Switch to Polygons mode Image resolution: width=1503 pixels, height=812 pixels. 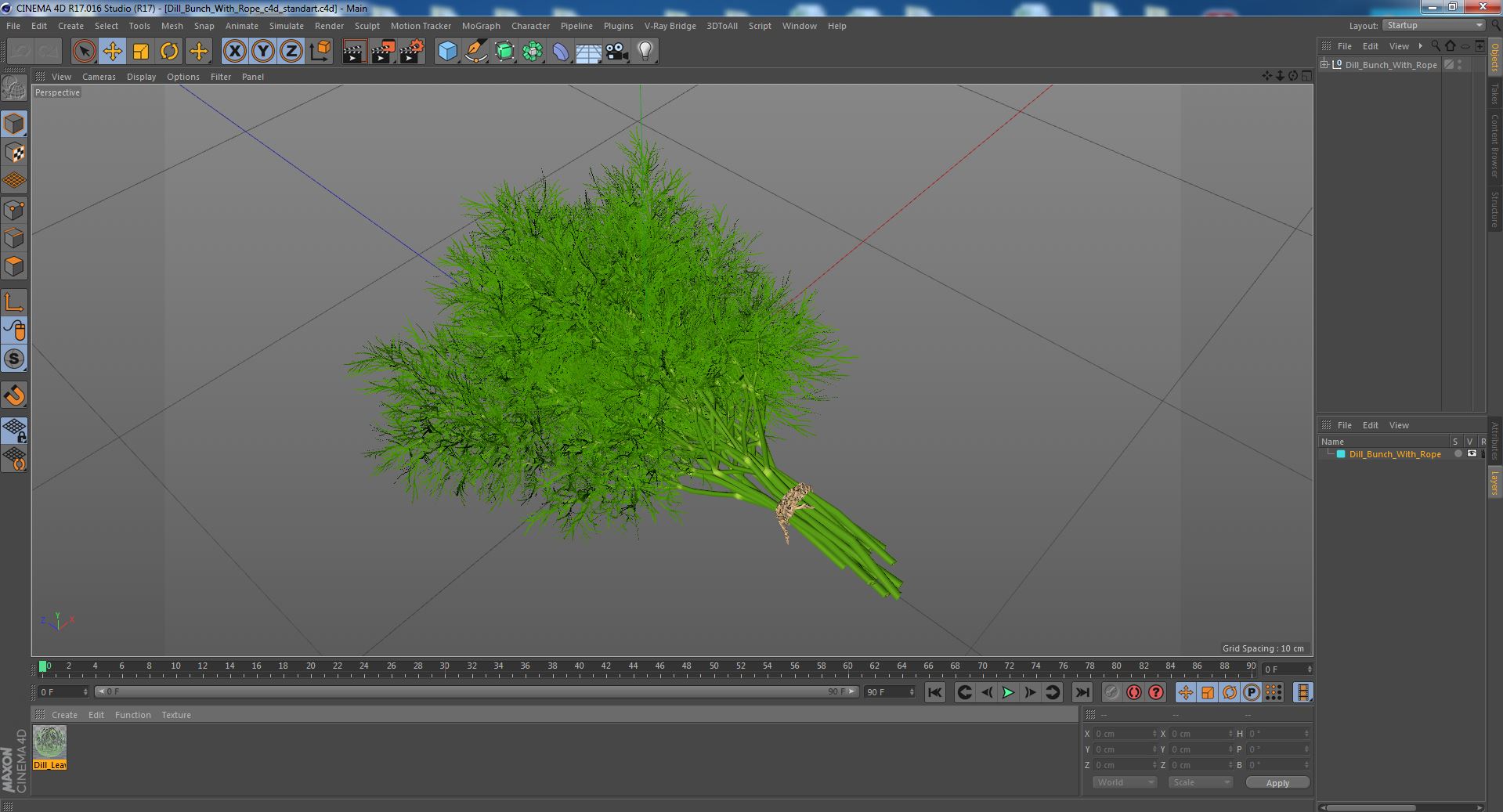point(14,266)
